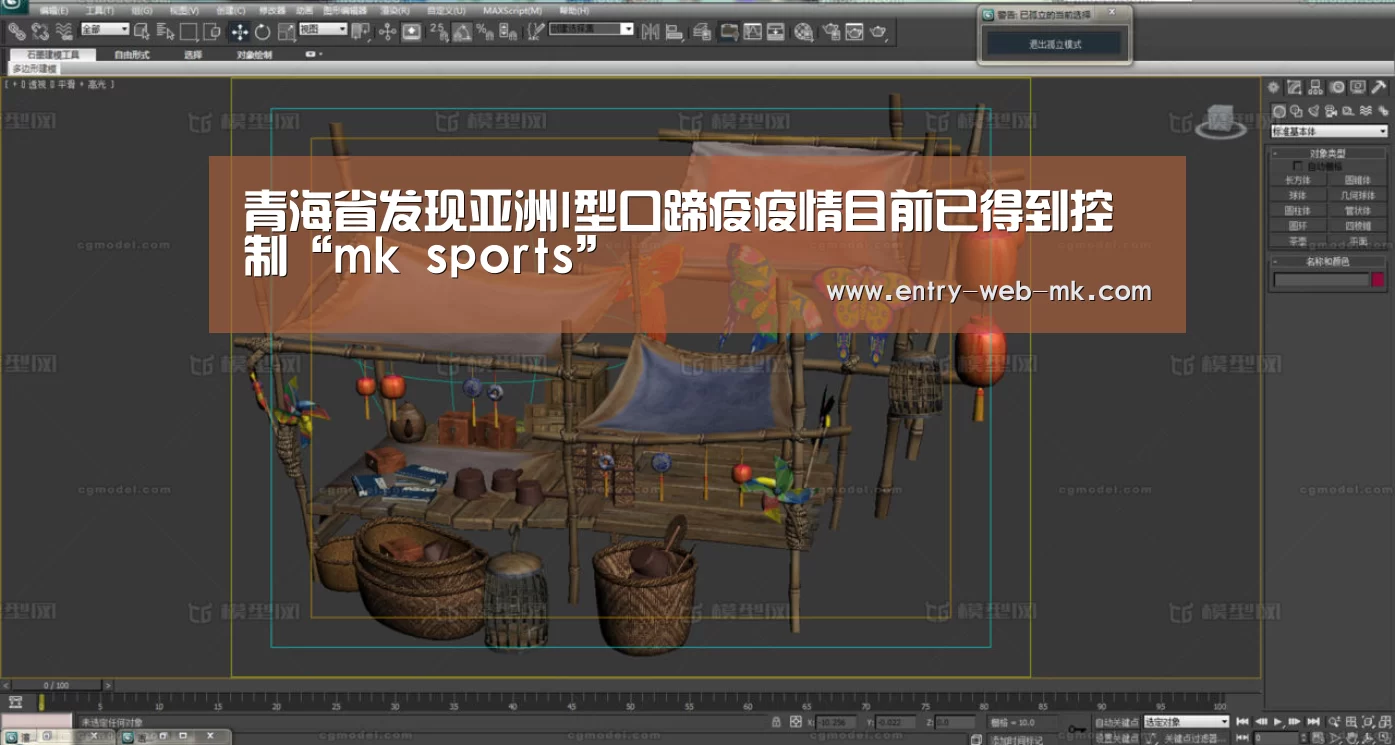Collapse the 对象类型 rollout header

click(x=1329, y=154)
